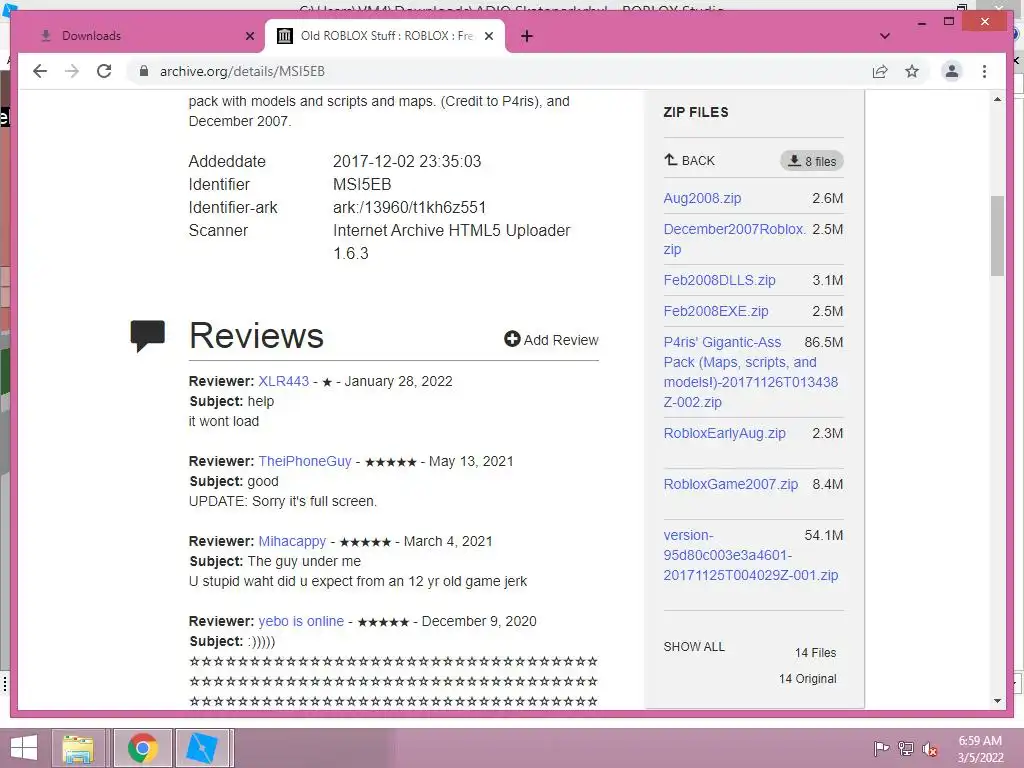Image resolution: width=1024 pixels, height=768 pixels.
Task: Open Chrome three-dot menu
Action: 984,71
